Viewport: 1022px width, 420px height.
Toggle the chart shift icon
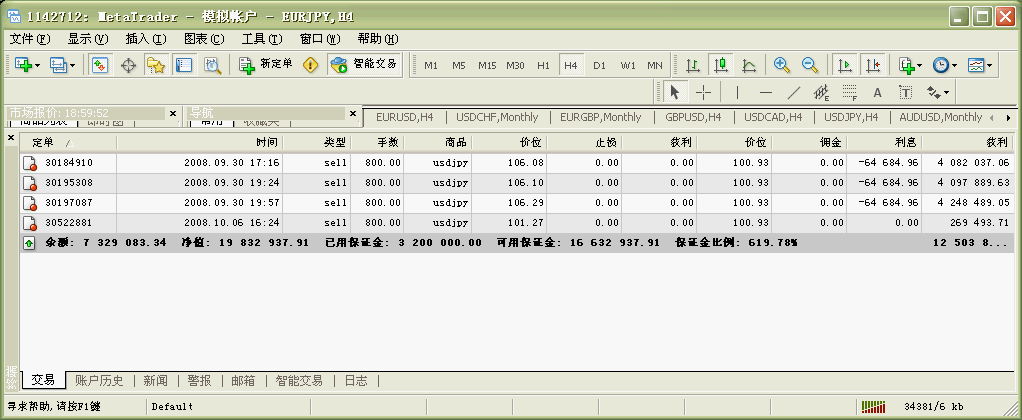pos(873,65)
